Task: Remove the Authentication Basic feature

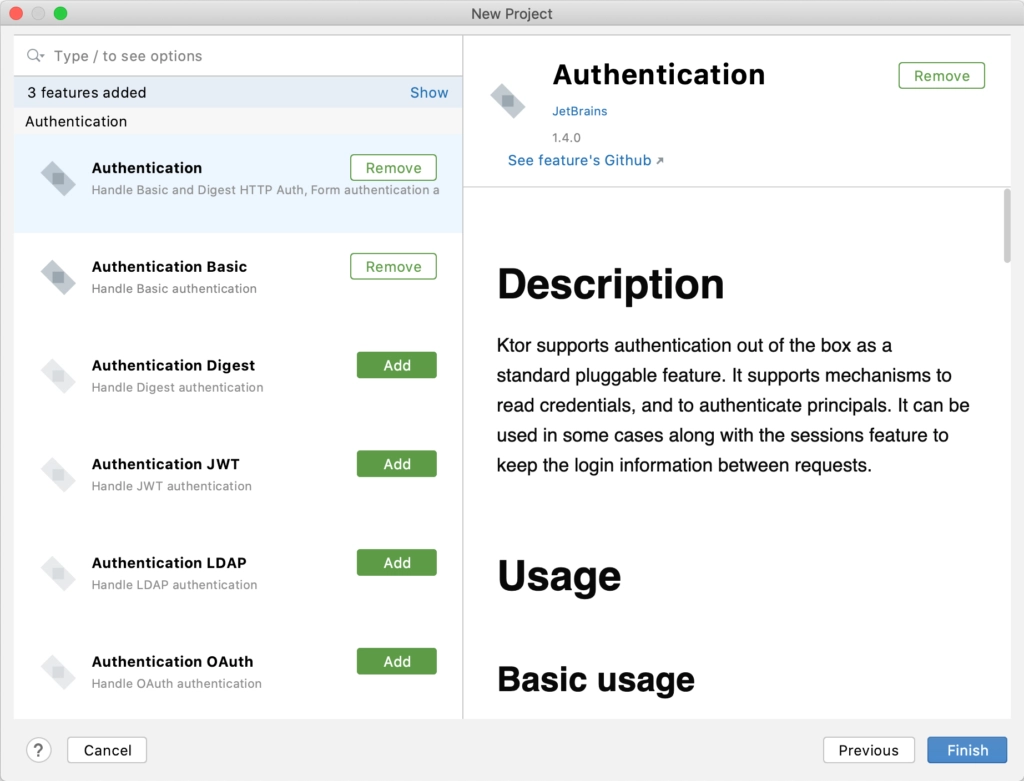Action: pyautogui.click(x=393, y=266)
